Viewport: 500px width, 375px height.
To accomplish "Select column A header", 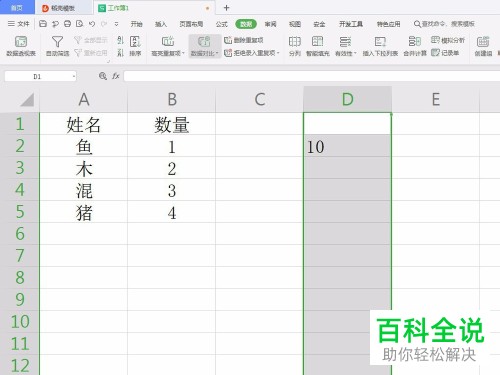I will (84, 100).
